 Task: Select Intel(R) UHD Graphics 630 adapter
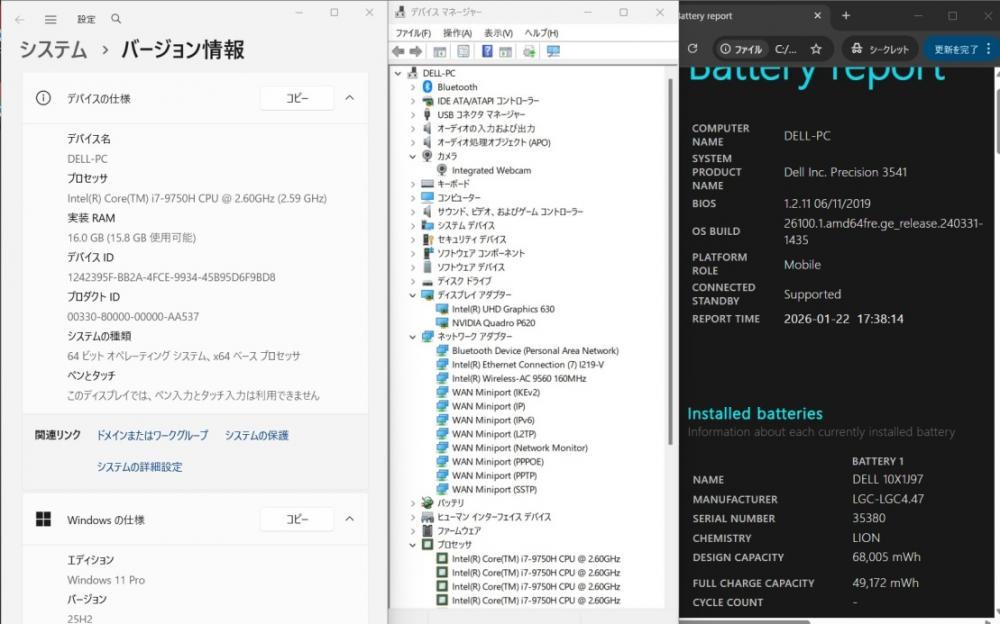[503, 309]
